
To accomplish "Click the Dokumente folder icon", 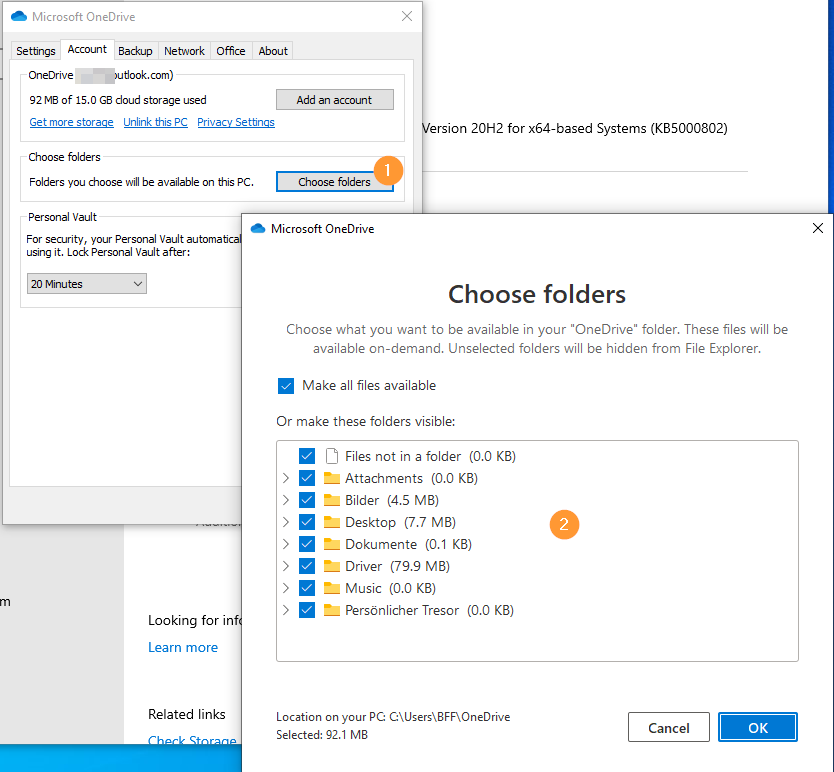I will click(332, 544).
